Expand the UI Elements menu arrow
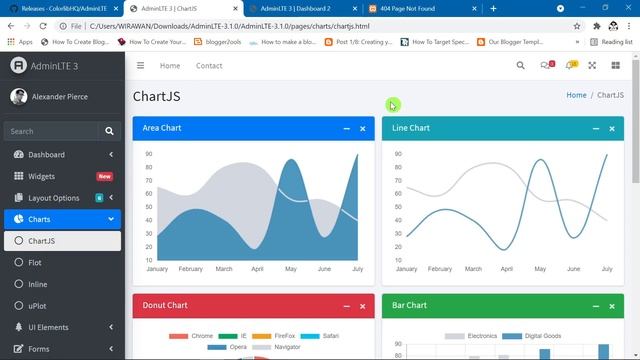Image resolution: width=640 pixels, height=360 pixels. pyautogui.click(x=111, y=327)
